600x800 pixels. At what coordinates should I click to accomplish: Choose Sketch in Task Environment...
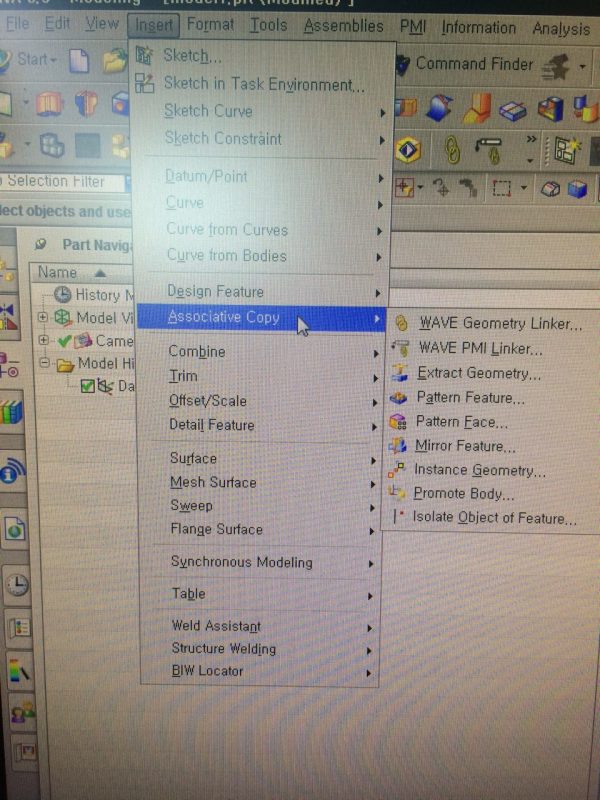[263, 84]
